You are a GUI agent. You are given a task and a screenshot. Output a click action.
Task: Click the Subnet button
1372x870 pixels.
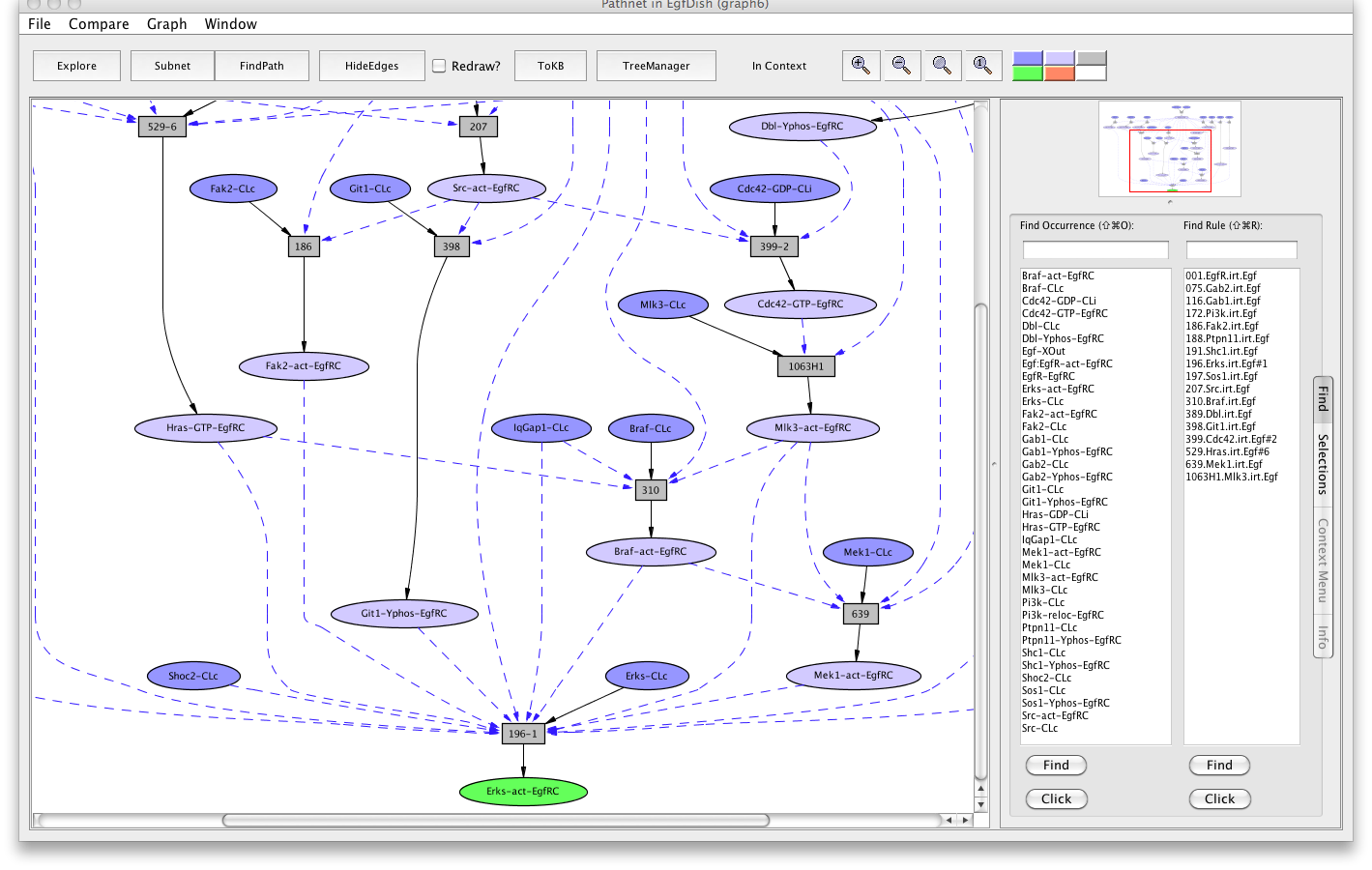point(172,66)
